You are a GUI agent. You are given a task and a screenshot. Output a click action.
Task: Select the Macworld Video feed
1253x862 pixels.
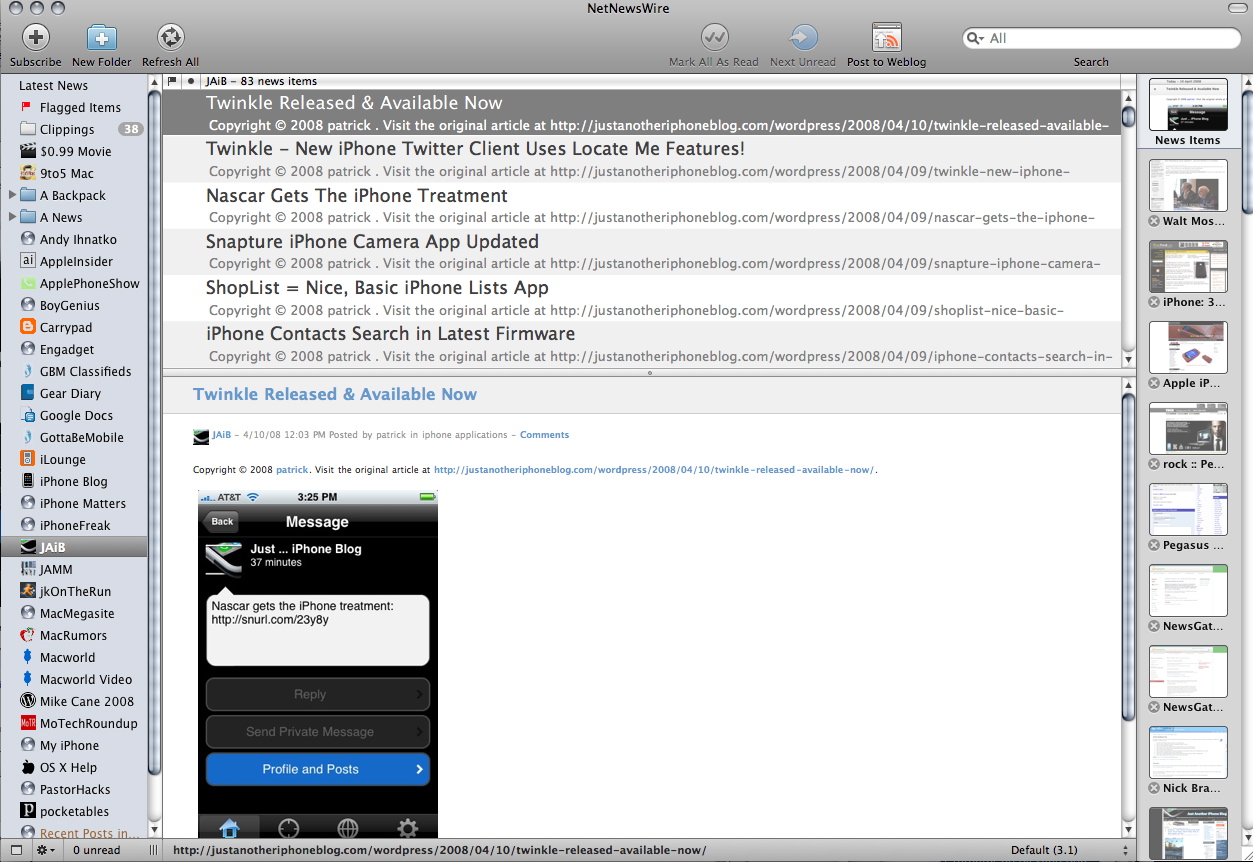coord(86,679)
